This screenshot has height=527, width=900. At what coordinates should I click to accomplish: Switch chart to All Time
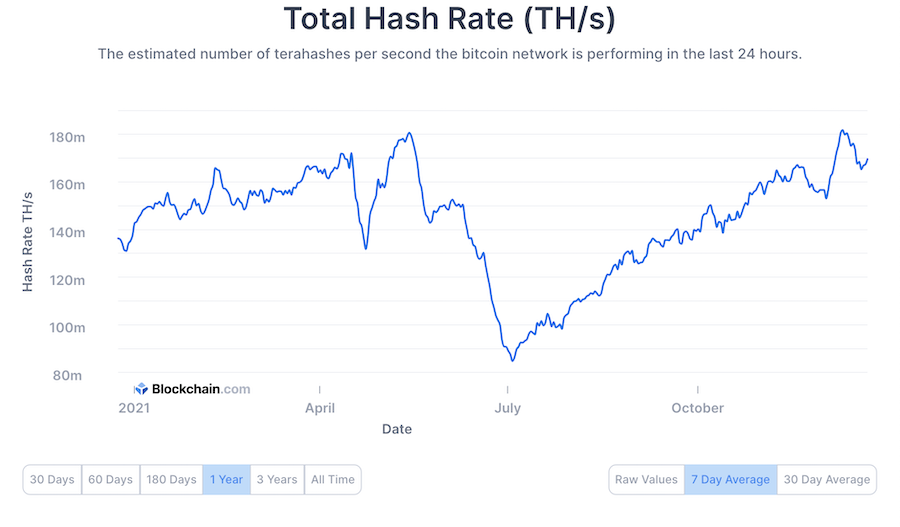click(x=333, y=479)
